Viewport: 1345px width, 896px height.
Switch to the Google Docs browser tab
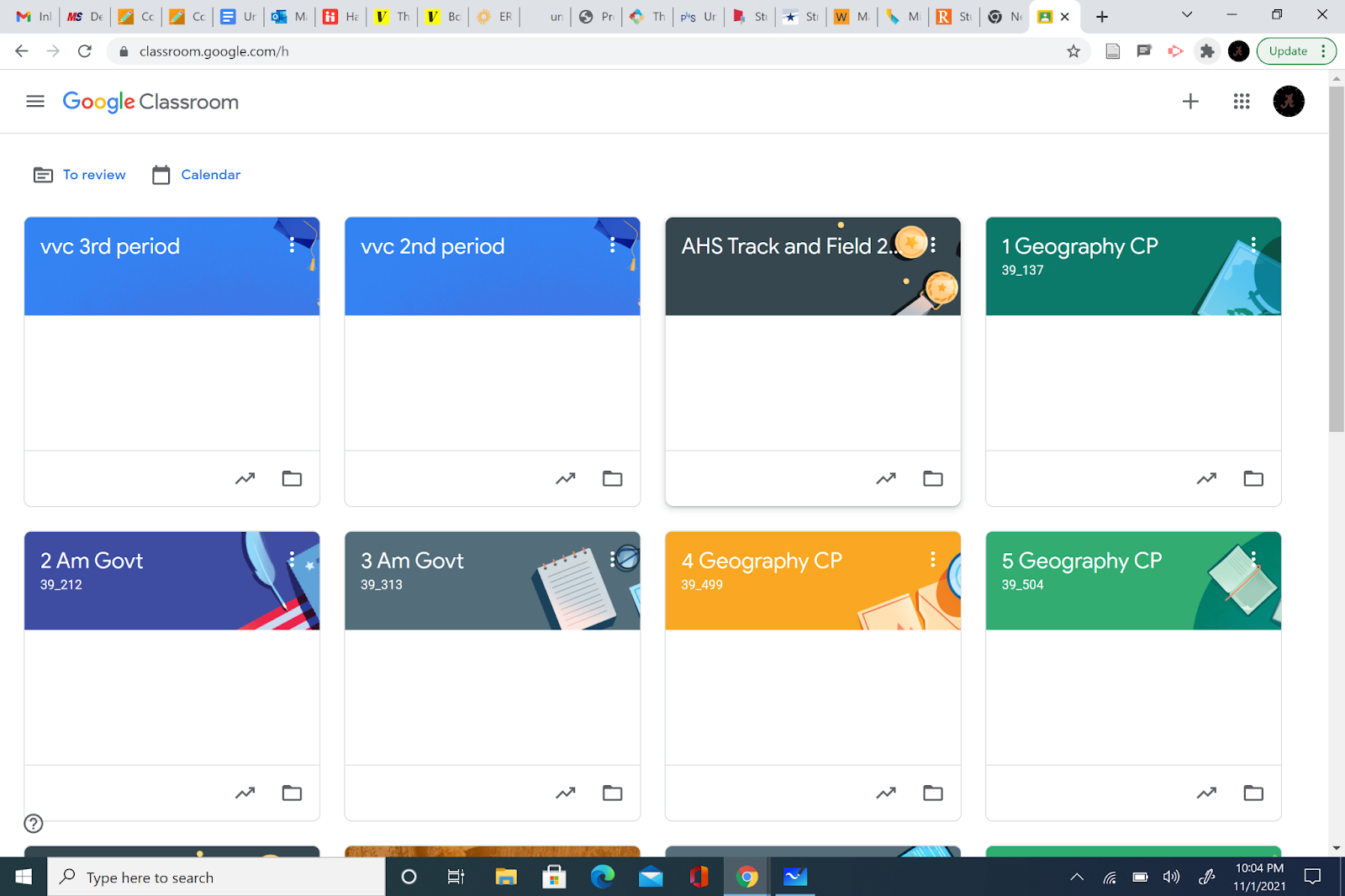[238, 17]
